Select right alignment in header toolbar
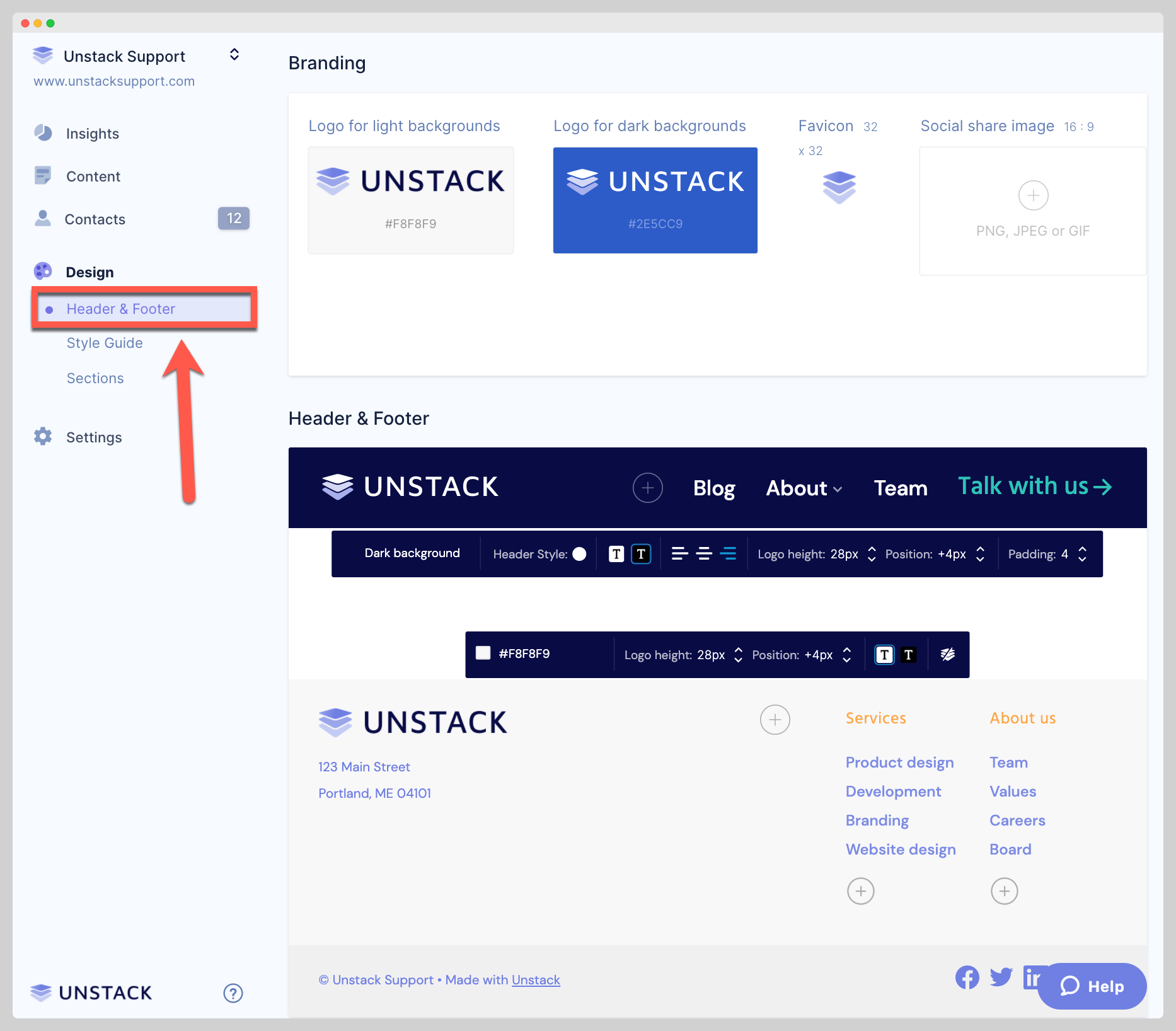 pyautogui.click(x=728, y=554)
